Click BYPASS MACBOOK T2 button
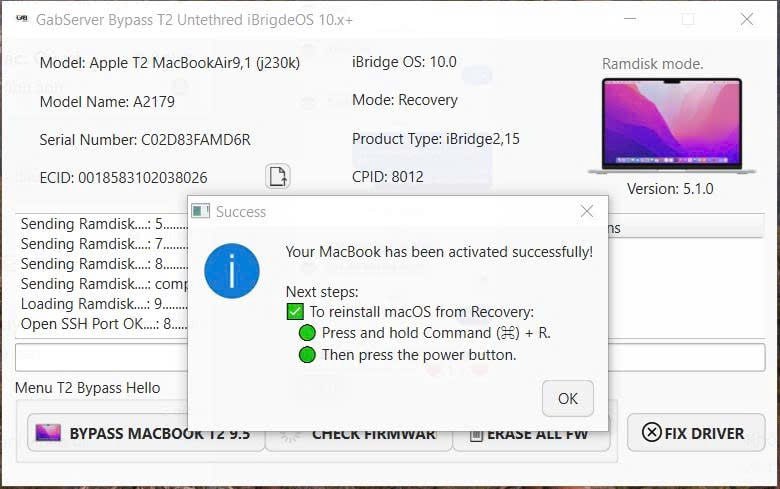 (x=146, y=432)
